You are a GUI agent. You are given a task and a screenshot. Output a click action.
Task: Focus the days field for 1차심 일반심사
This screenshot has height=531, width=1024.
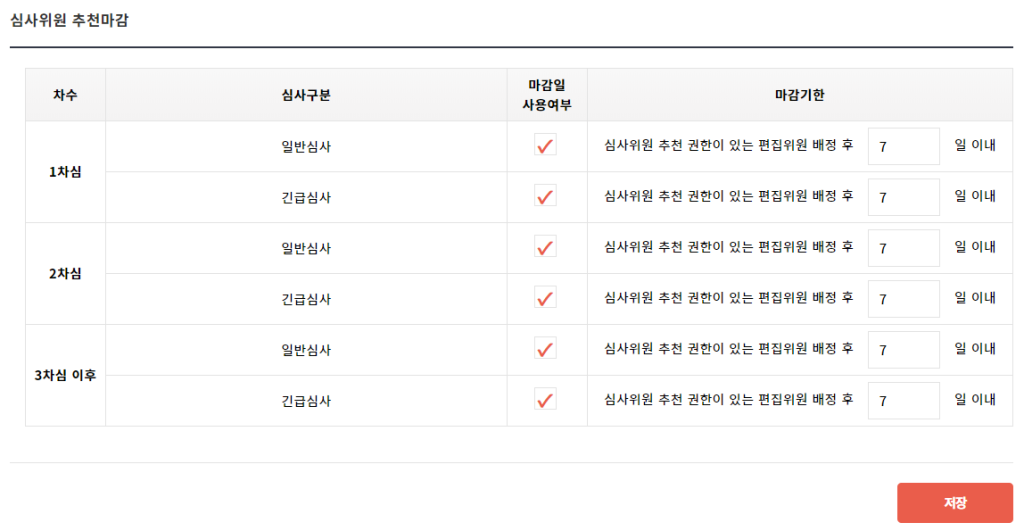coord(904,146)
